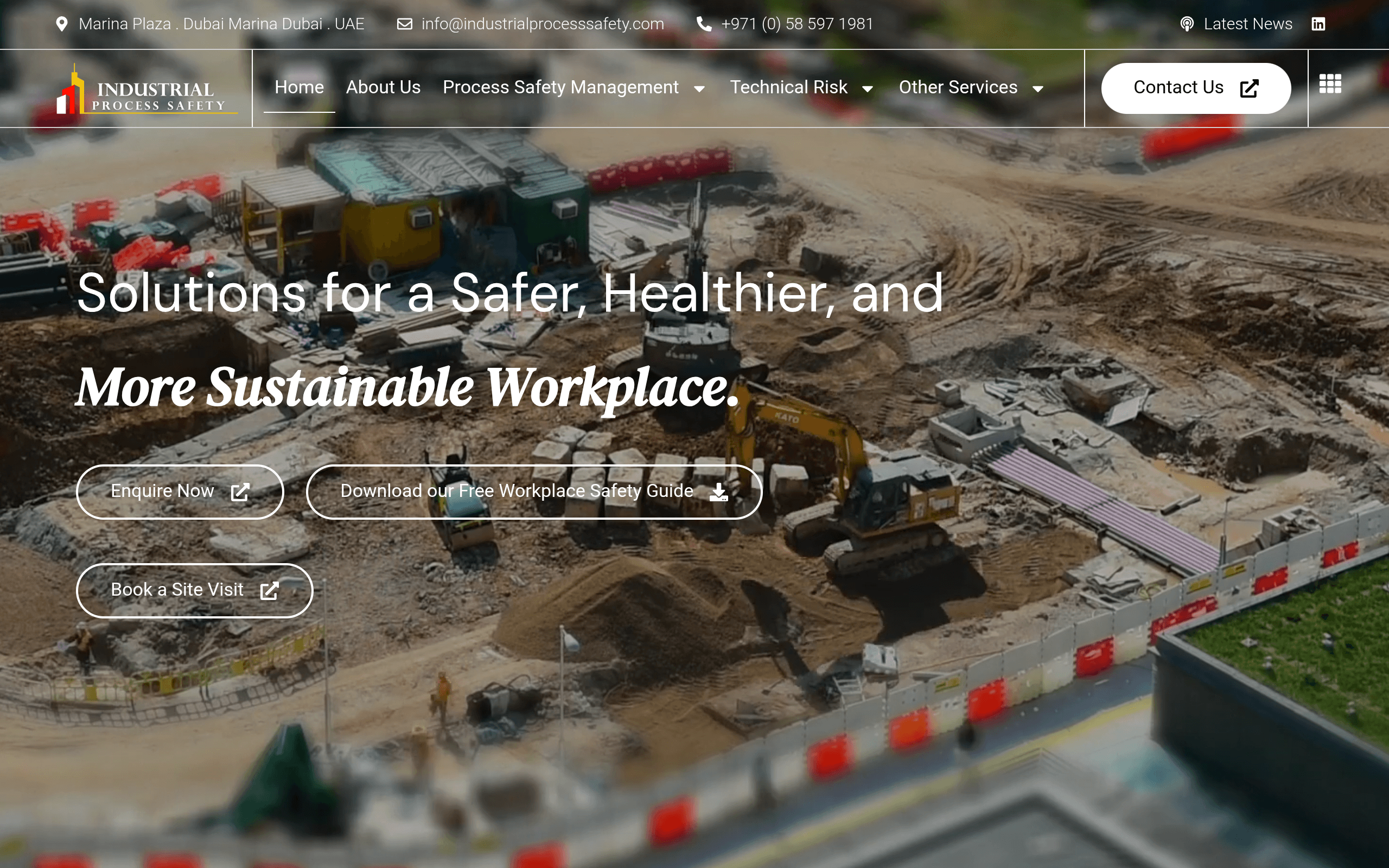Click the location pin icon

[x=61, y=24]
